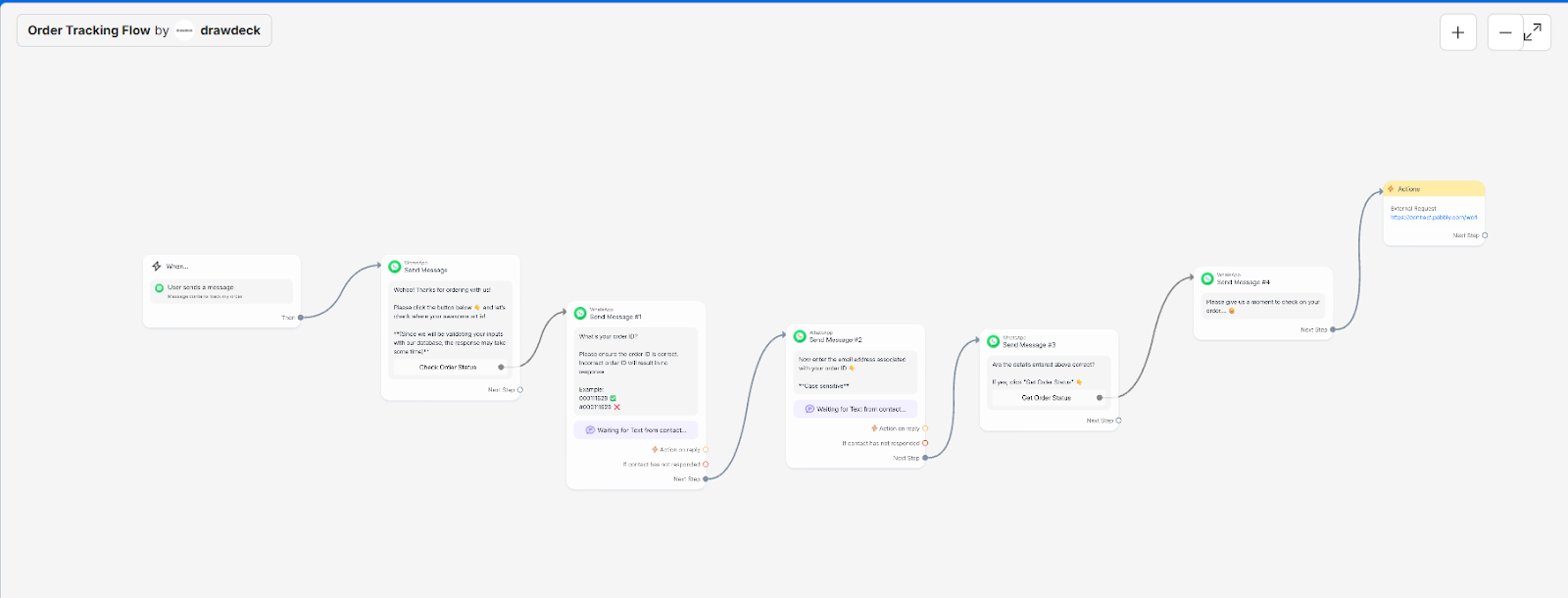Click 'Are the details entered above correct?' text
1568x598 pixels.
tap(1043, 365)
